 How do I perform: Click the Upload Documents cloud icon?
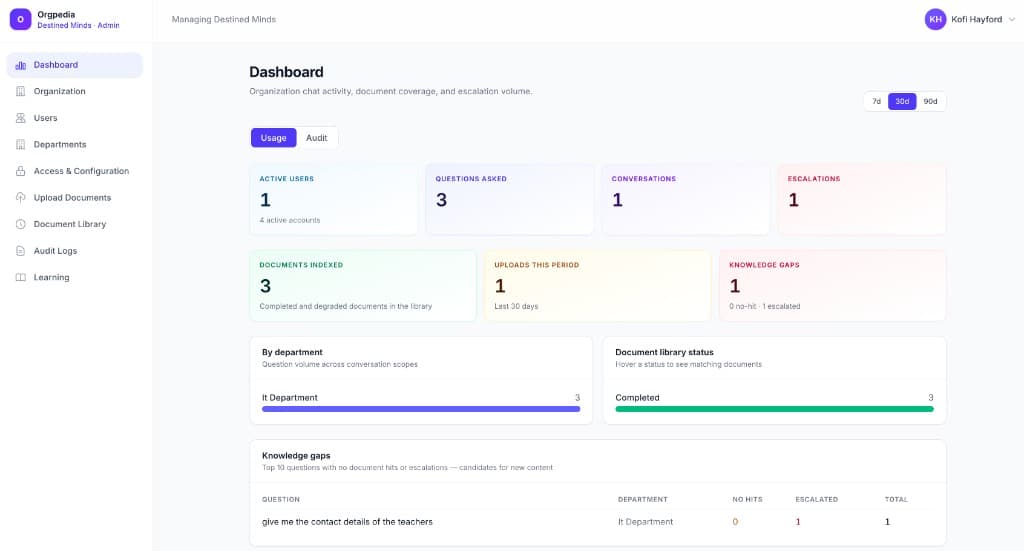pyautogui.click(x=20, y=197)
